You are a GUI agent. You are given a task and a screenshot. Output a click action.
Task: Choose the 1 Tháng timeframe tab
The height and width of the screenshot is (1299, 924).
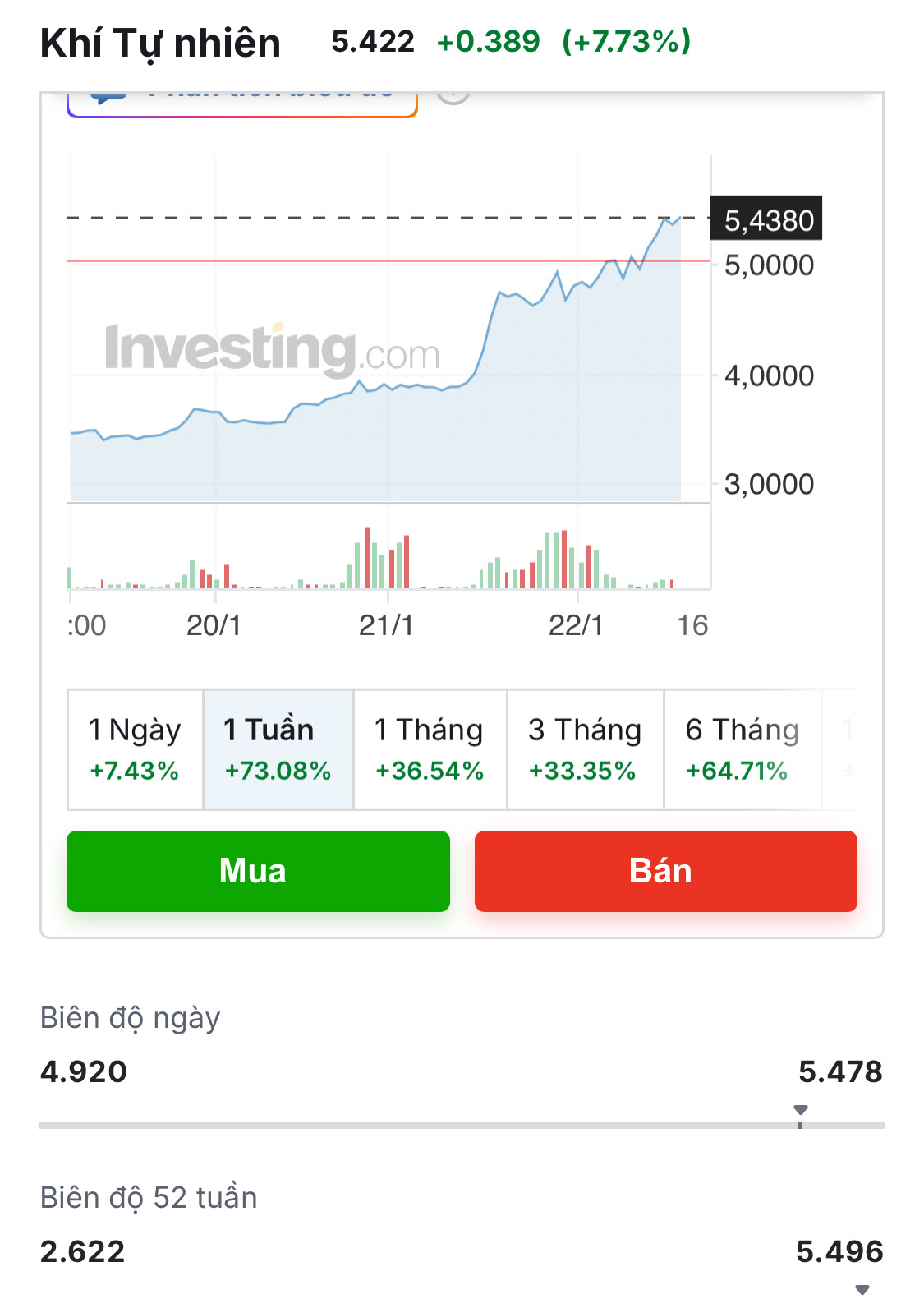pyautogui.click(x=430, y=749)
